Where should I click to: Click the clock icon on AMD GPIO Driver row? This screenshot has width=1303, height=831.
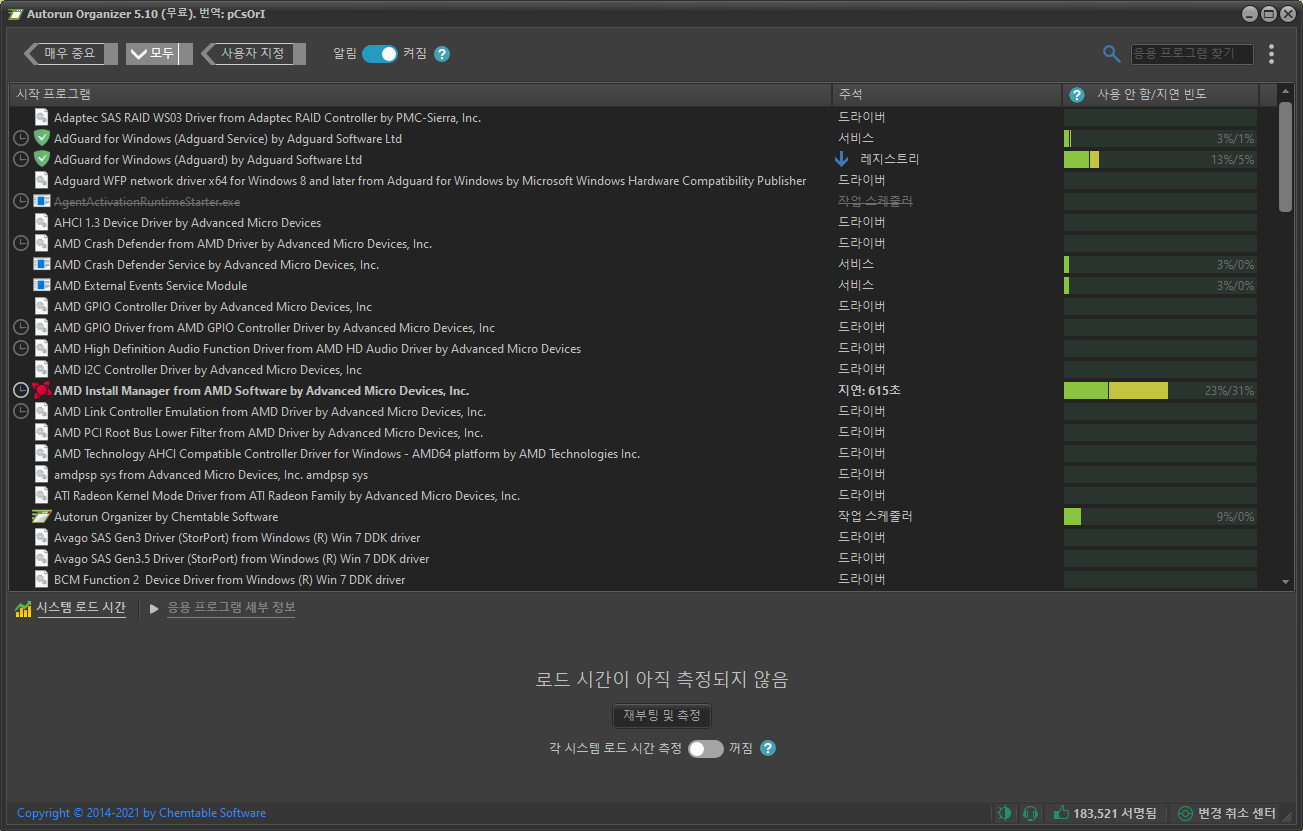(21, 327)
